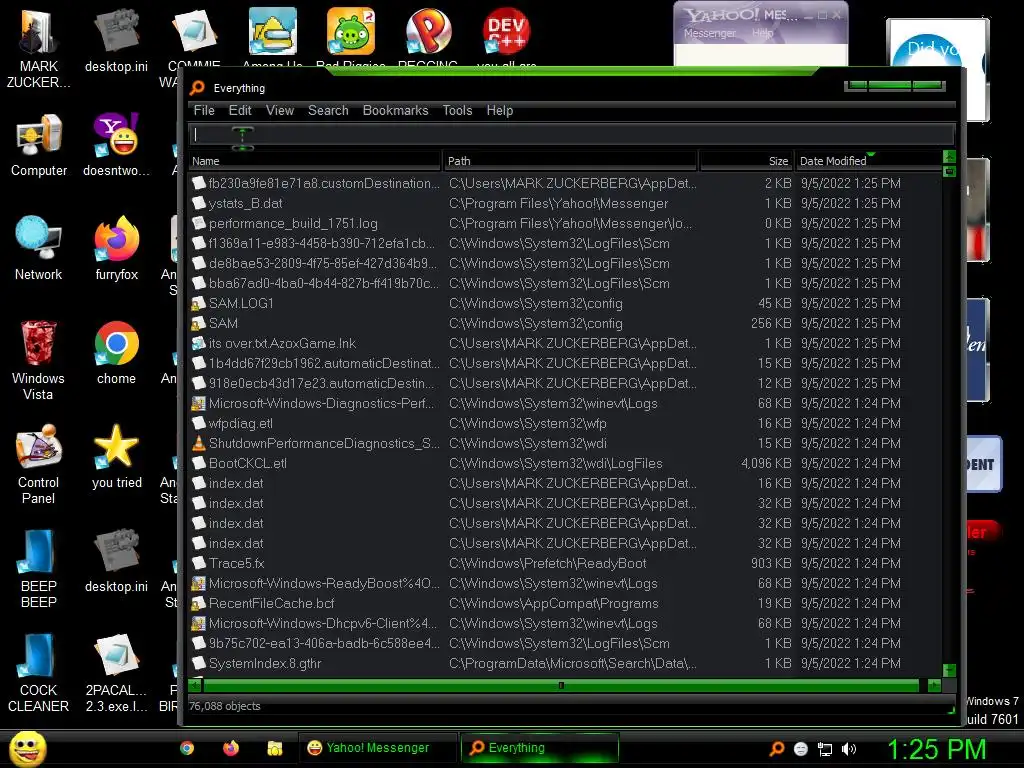
Task: Select the BootCKCL.etl file row
Action: pos(565,463)
